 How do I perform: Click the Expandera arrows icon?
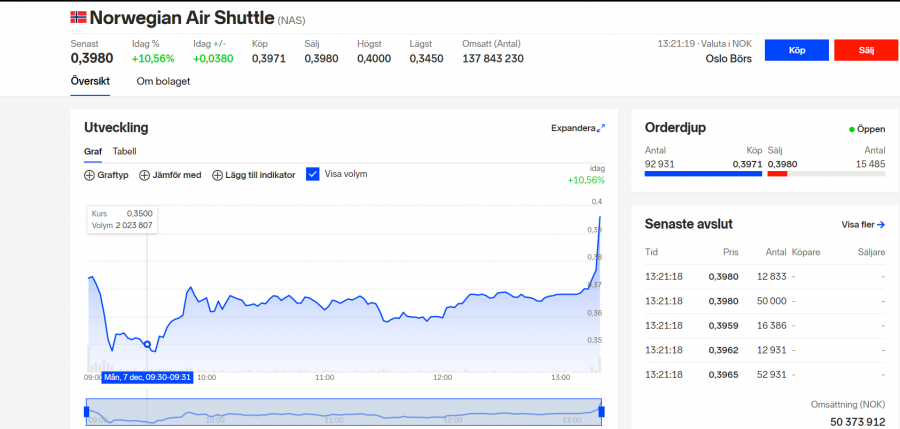[x=601, y=128]
